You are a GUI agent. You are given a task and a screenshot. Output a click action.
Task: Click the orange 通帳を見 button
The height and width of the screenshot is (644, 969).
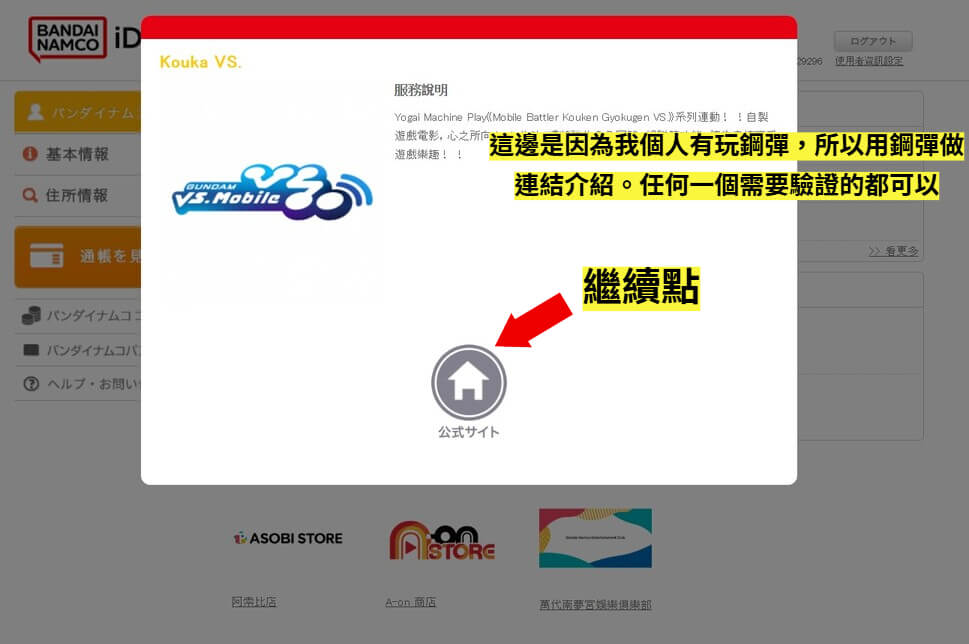[78, 256]
